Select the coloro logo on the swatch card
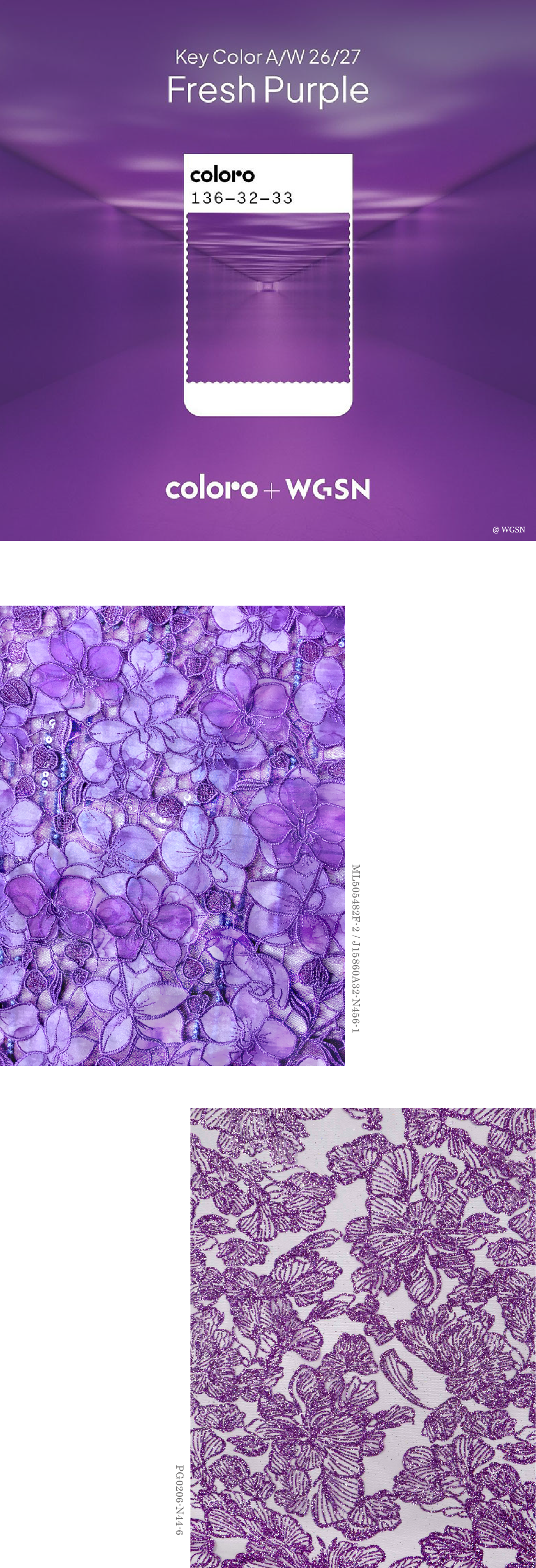 (222, 175)
